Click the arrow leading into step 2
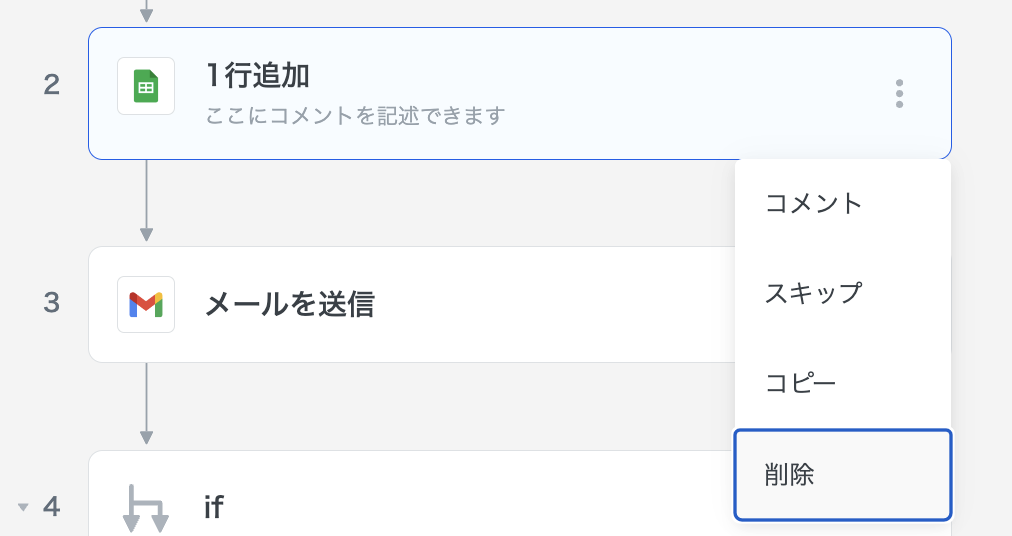 [x=146, y=12]
